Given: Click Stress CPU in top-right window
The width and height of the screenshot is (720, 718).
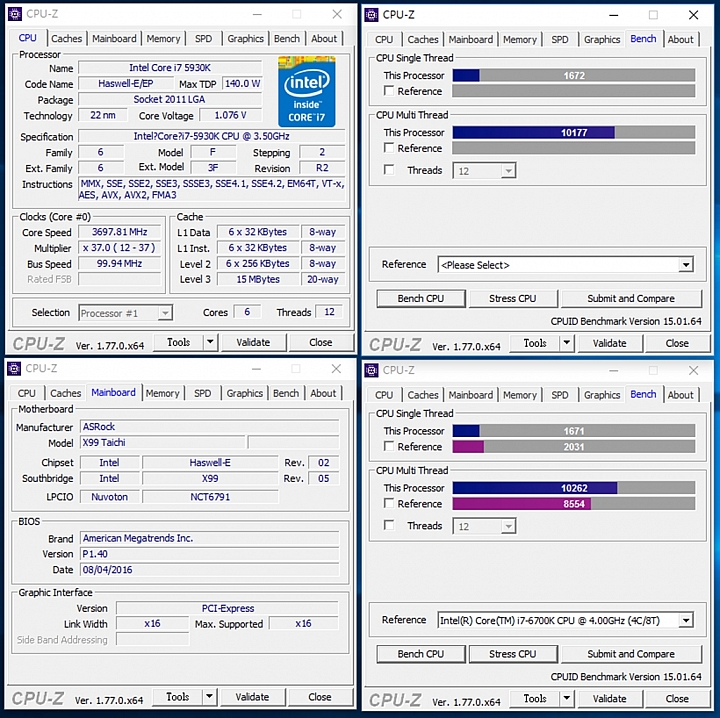Looking at the screenshot, I should (x=512, y=298).
